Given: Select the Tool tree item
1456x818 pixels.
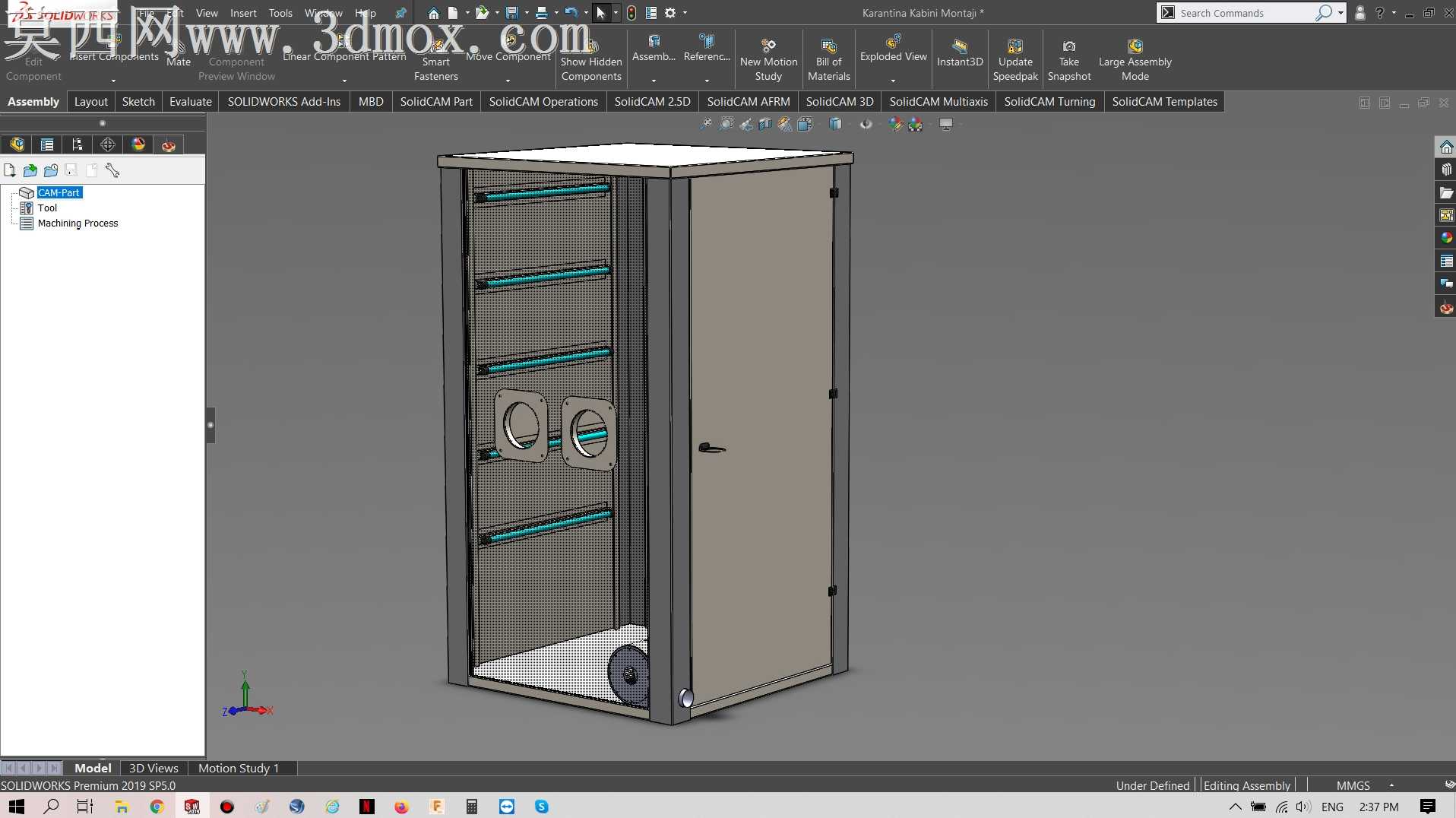Looking at the screenshot, I should 47,208.
